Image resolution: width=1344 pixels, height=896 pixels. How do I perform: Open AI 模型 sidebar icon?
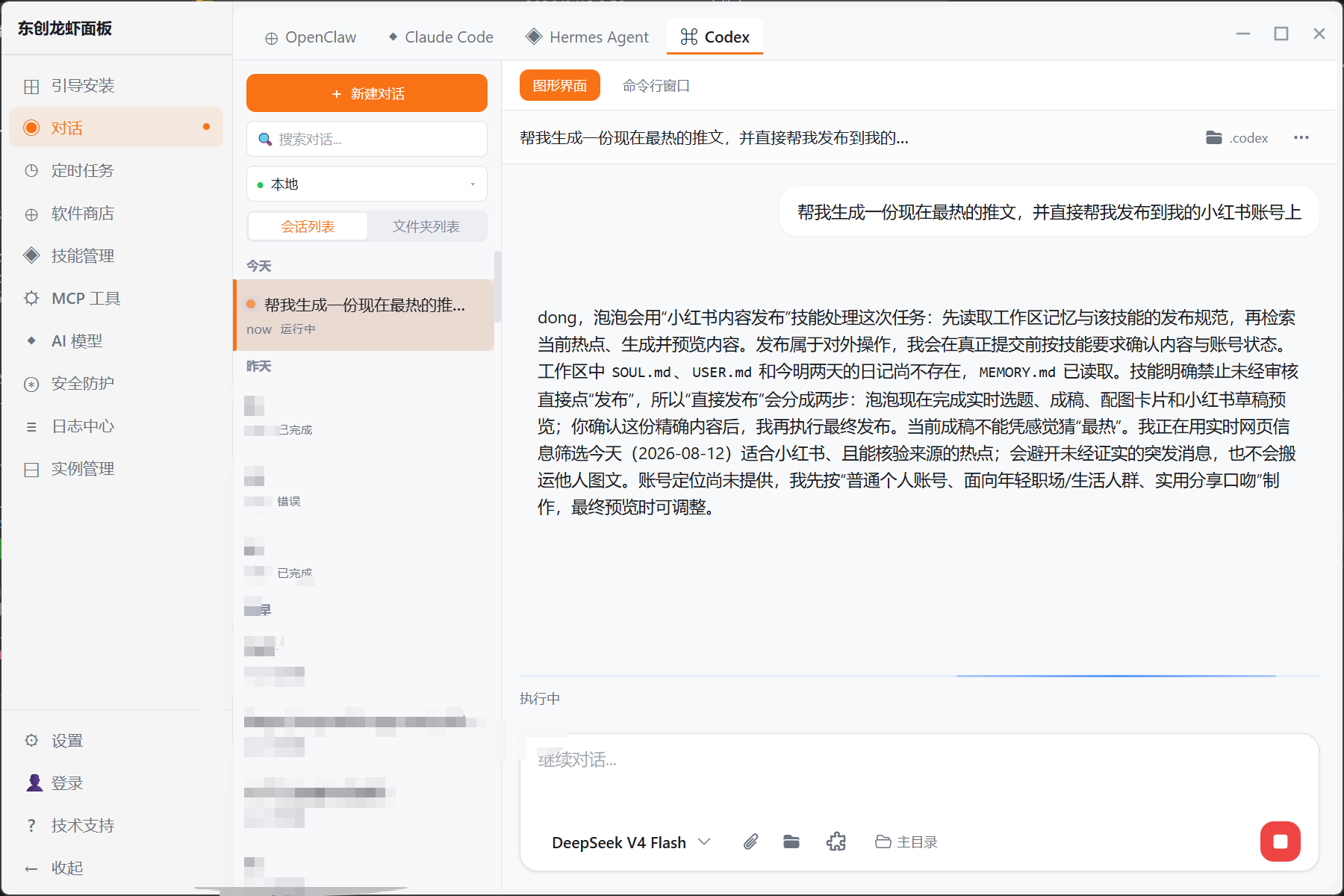click(x=31, y=340)
